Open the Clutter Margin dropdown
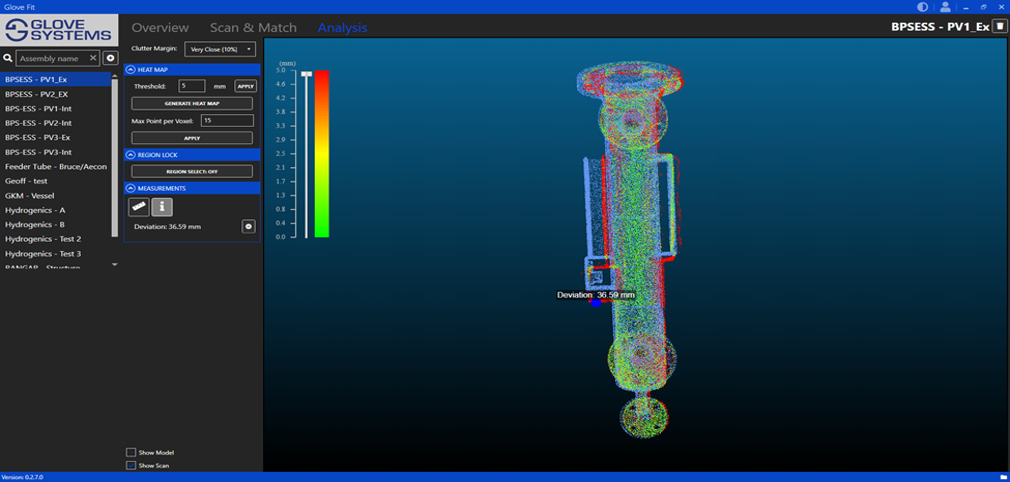Image resolution: width=1010 pixels, height=482 pixels. [220, 49]
